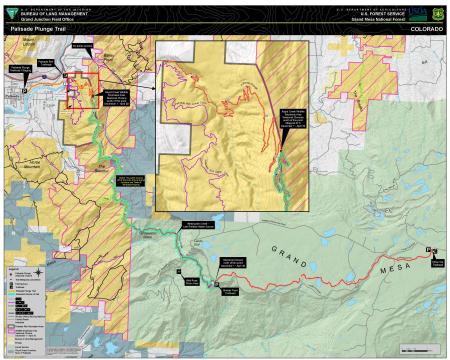Screen dimensions: 450x360
Task: Click the wildlife closure callout inside inset map
Action: click(x=293, y=119)
